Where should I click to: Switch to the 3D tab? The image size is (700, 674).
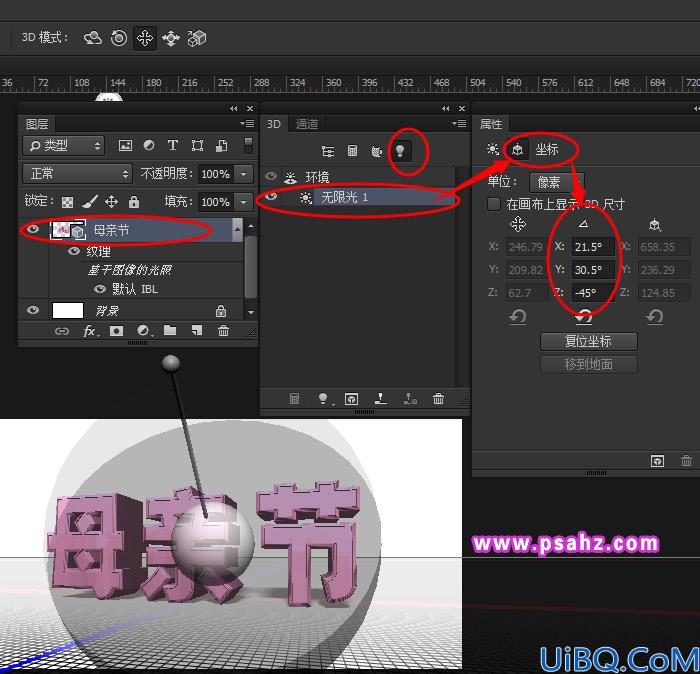[x=274, y=124]
